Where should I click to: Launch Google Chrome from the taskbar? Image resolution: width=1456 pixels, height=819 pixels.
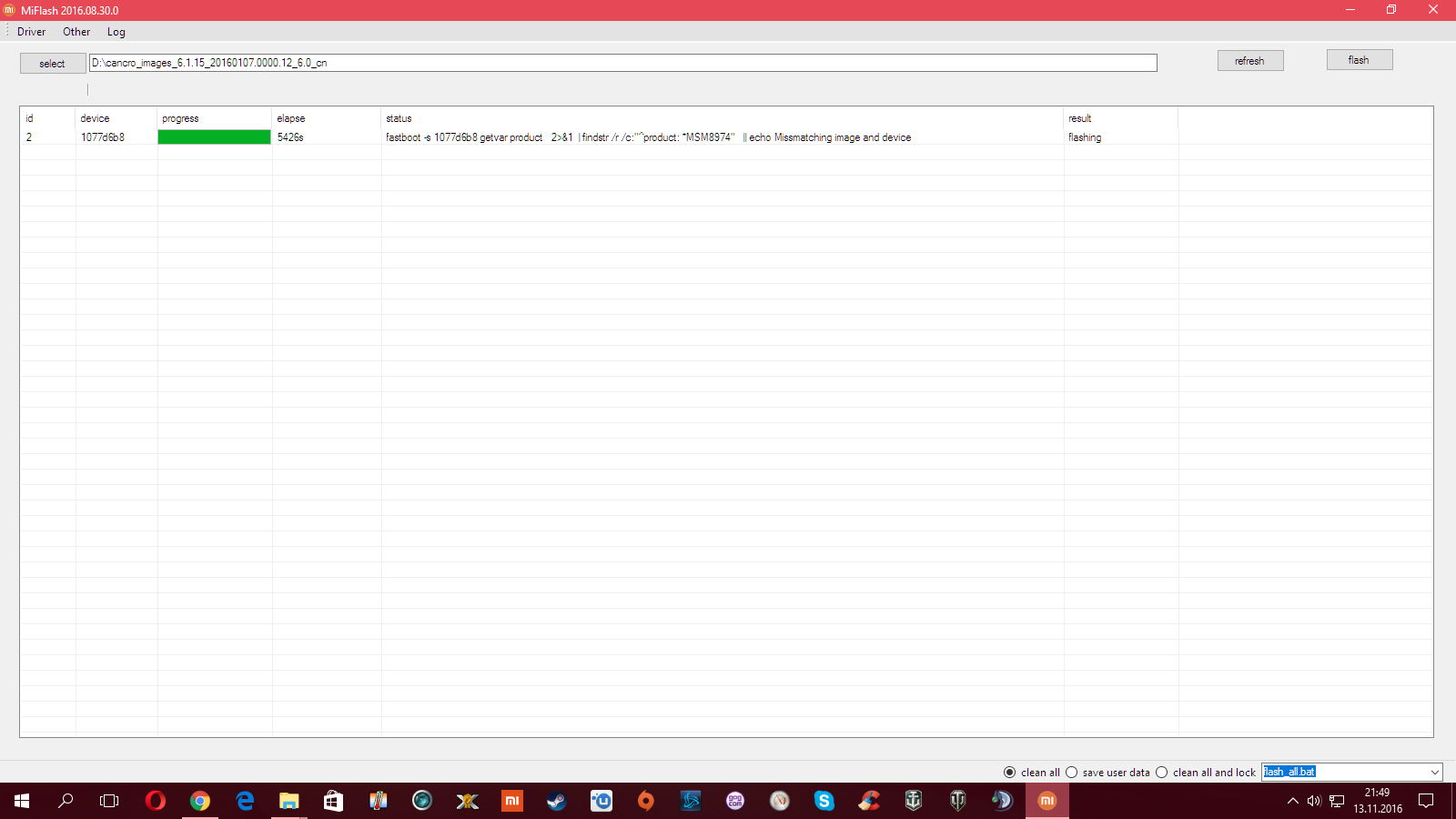point(200,801)
